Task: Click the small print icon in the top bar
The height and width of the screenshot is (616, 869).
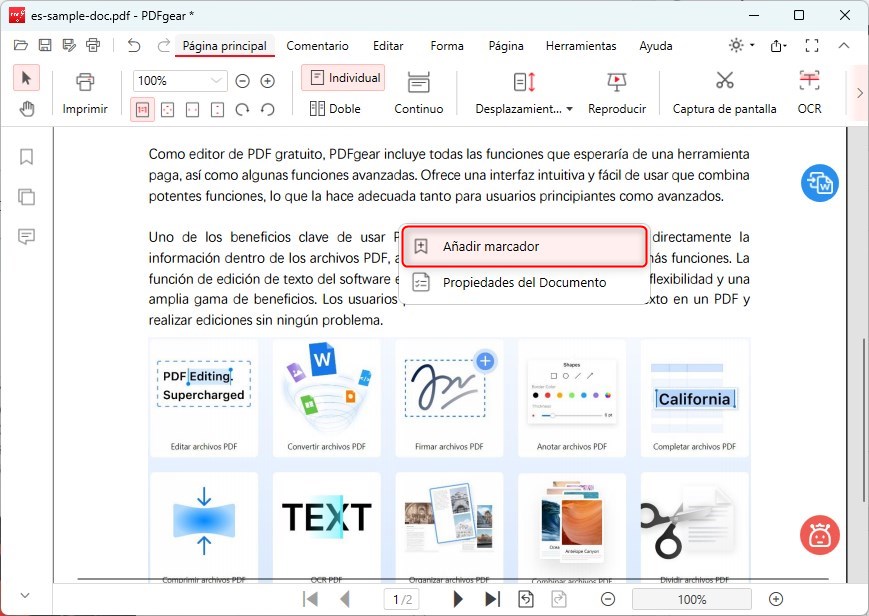Action: pyautogui.click(x=93, y=45)
